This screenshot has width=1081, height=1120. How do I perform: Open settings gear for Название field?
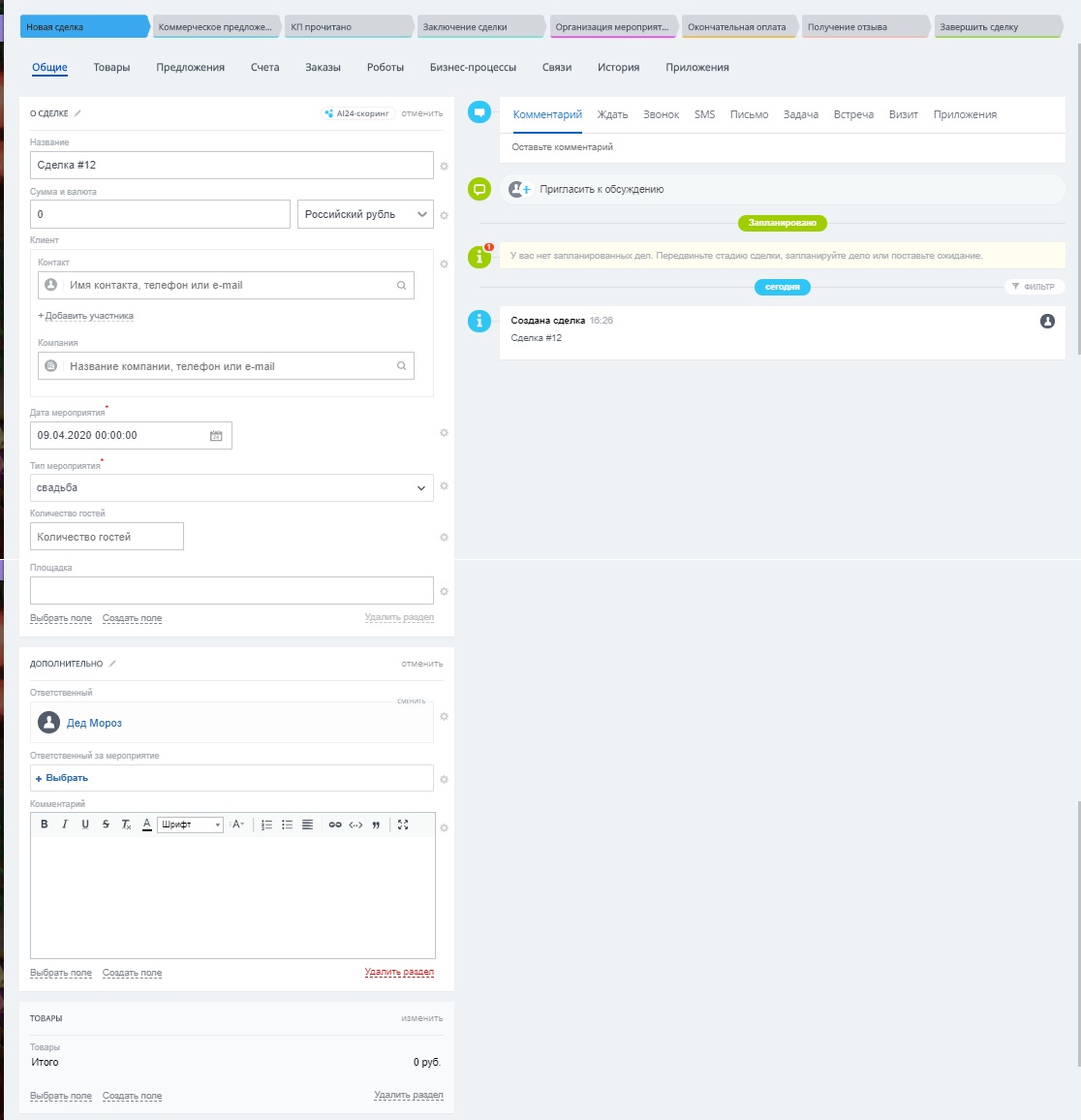pos(444,166)
